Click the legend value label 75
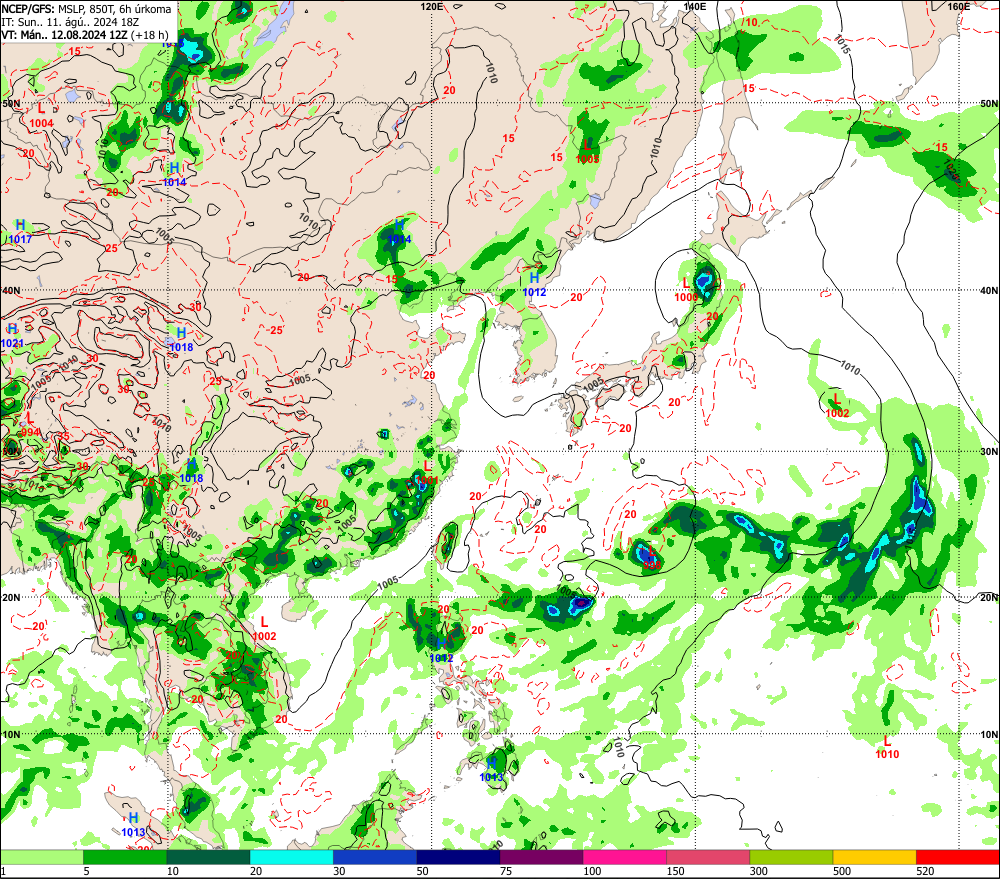Screen dimensions: 1000x879 click(506, 871)
